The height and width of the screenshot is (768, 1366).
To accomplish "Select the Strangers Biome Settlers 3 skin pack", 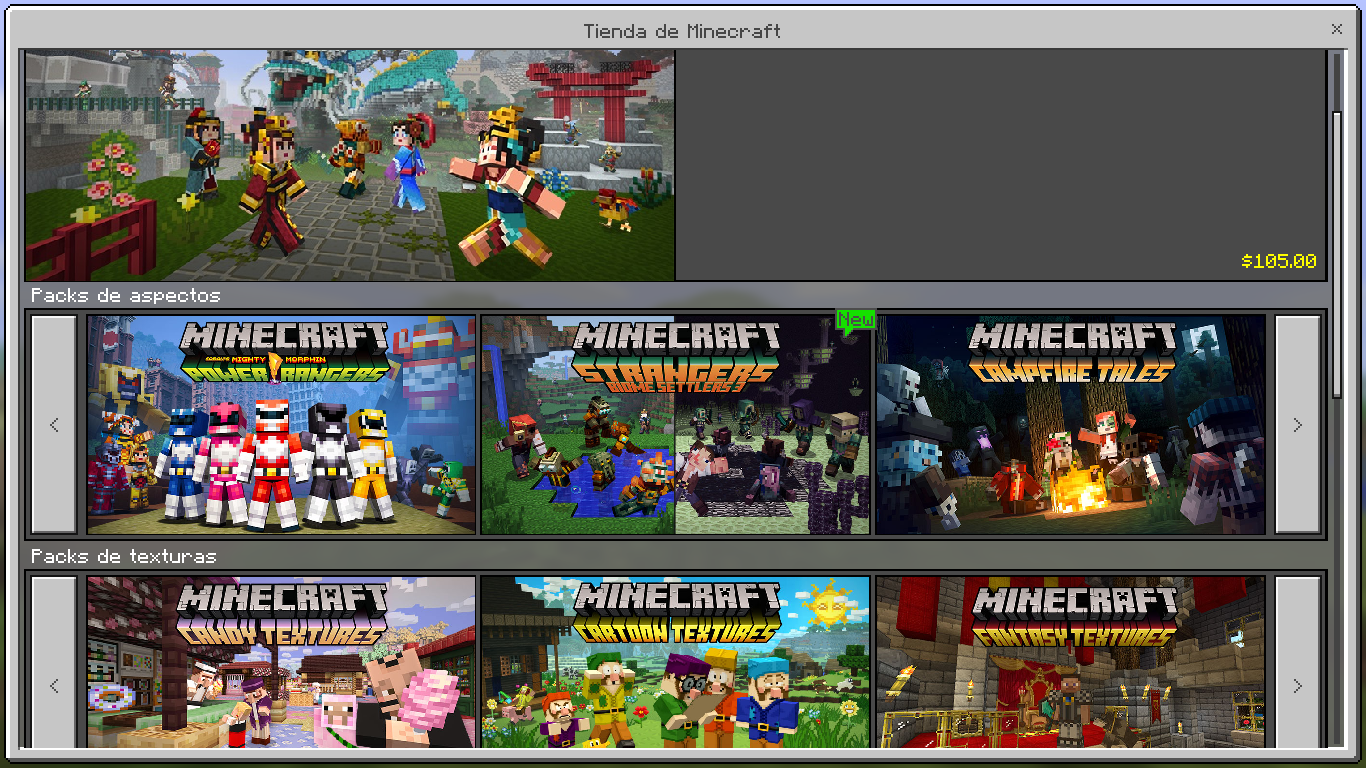I will pos(675,425).
